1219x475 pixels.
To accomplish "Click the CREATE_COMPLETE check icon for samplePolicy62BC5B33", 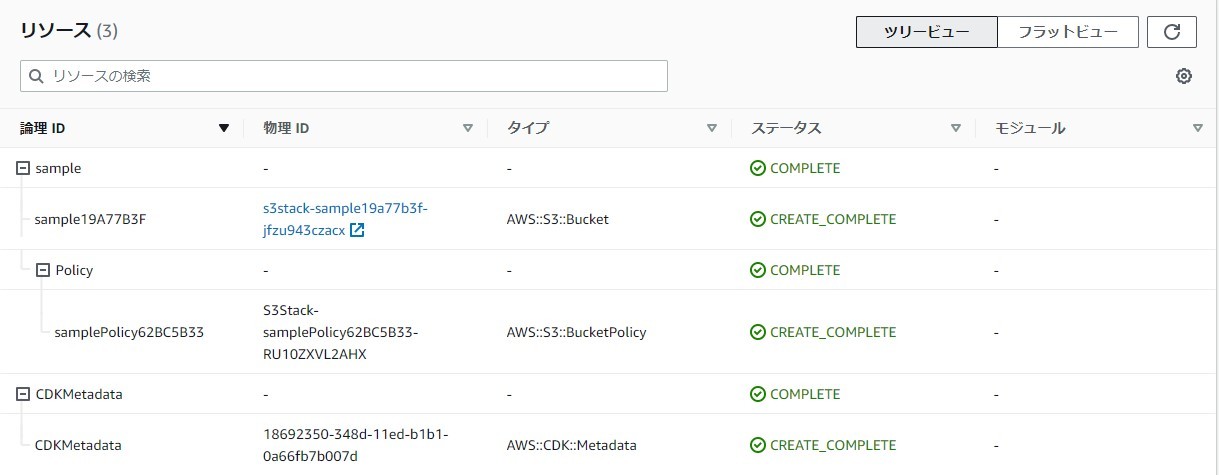I will [x=758, y=332].
